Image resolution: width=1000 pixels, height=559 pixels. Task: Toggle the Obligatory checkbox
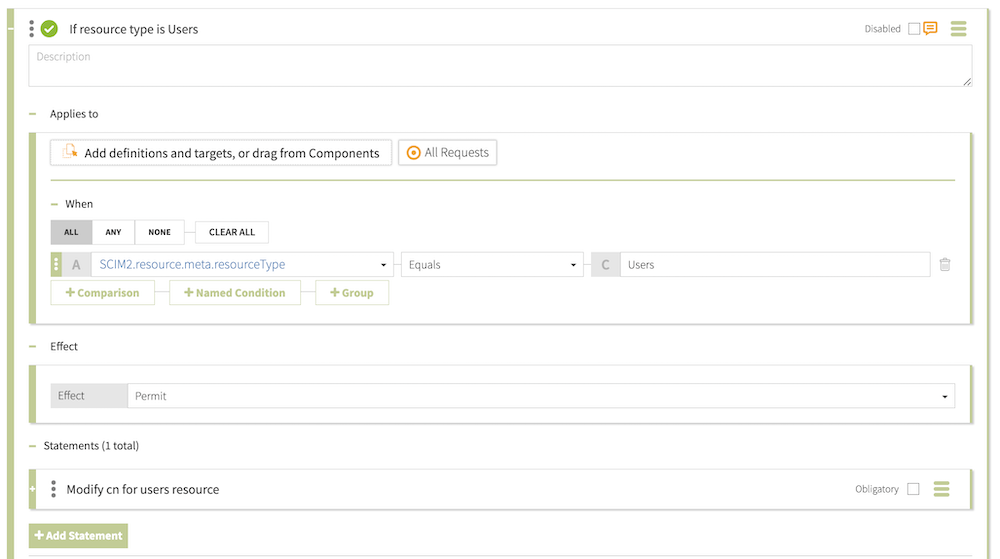(913, 489)
